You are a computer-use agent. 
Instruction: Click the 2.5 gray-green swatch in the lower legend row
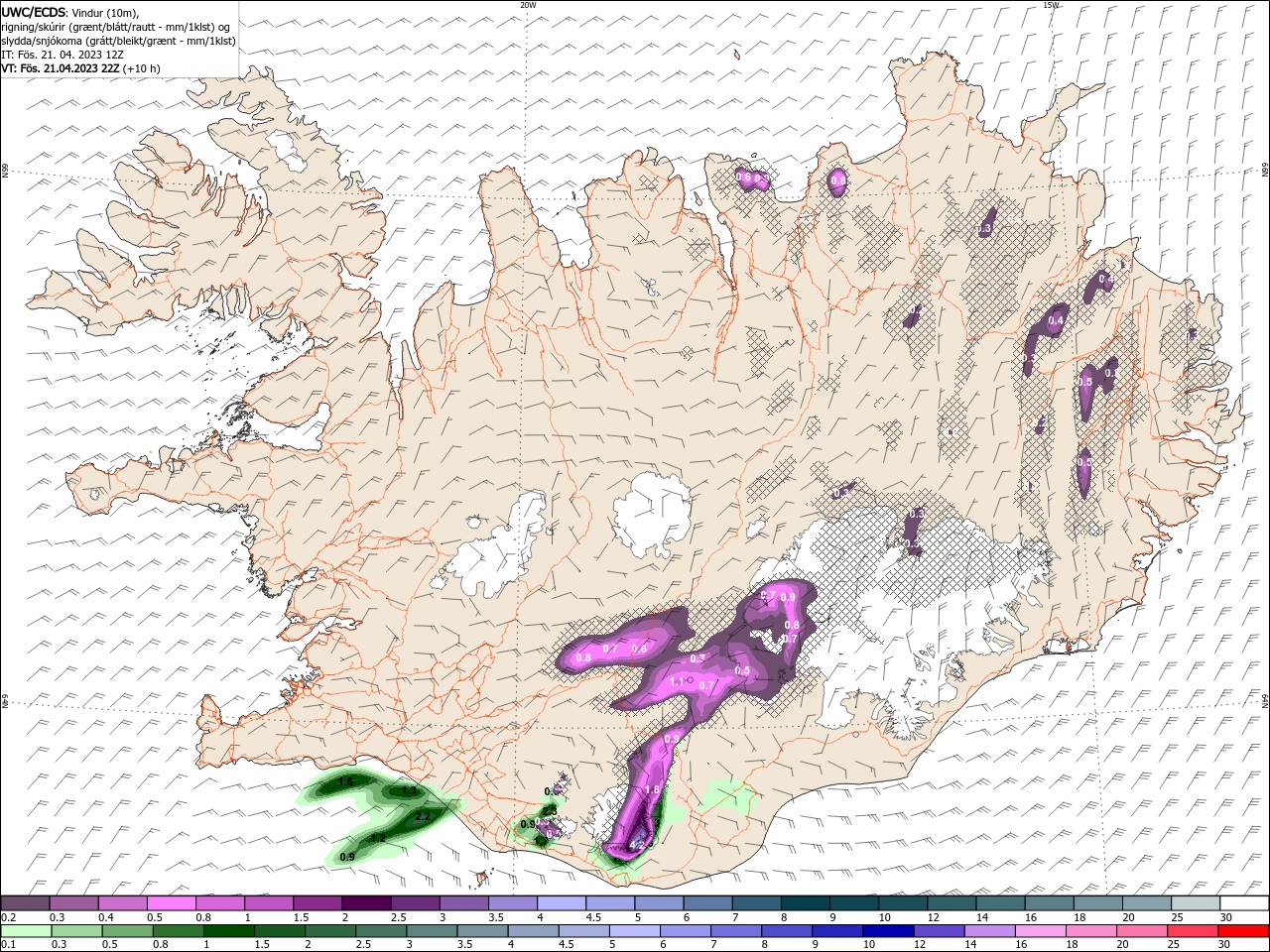click(381, 931)
